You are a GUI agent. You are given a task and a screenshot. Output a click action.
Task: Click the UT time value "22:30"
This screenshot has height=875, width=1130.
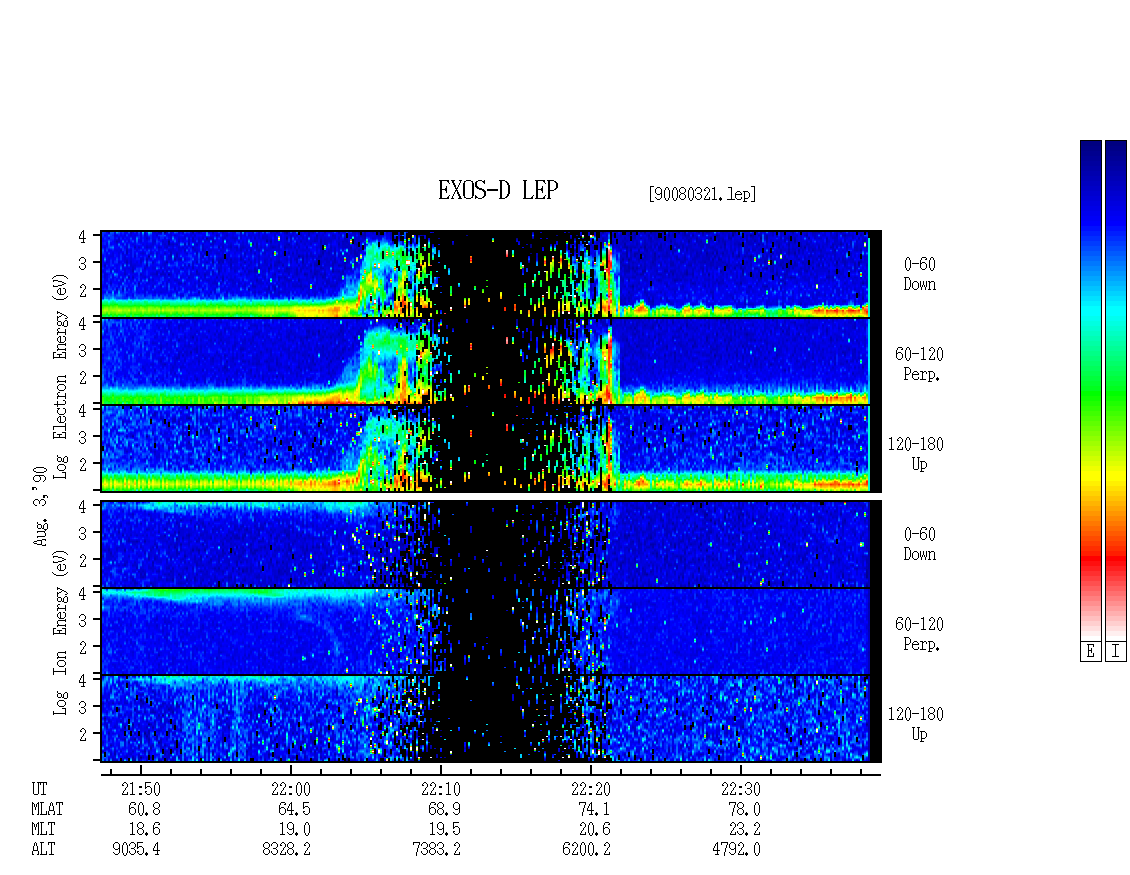[741, 789]
